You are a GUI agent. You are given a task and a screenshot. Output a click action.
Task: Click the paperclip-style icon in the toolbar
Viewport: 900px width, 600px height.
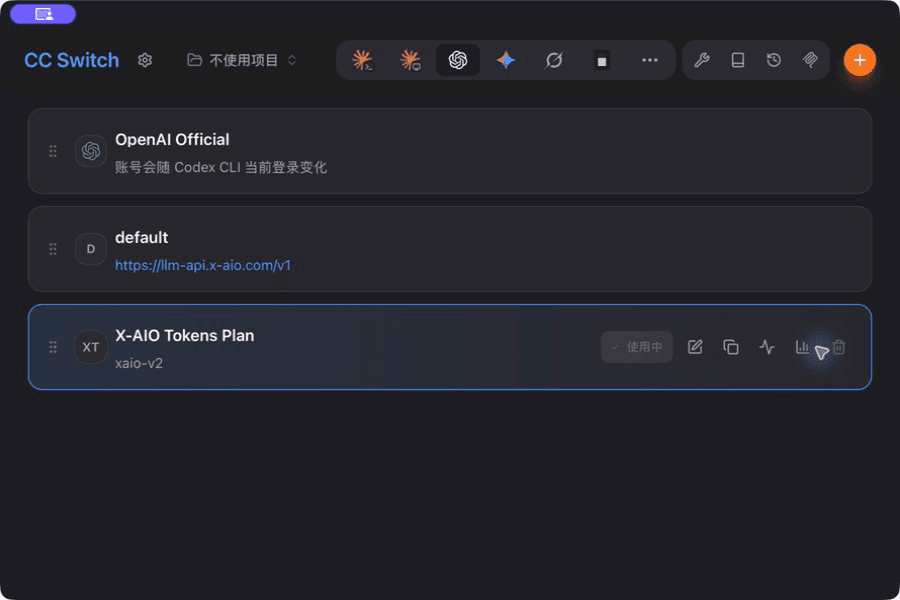810,60
